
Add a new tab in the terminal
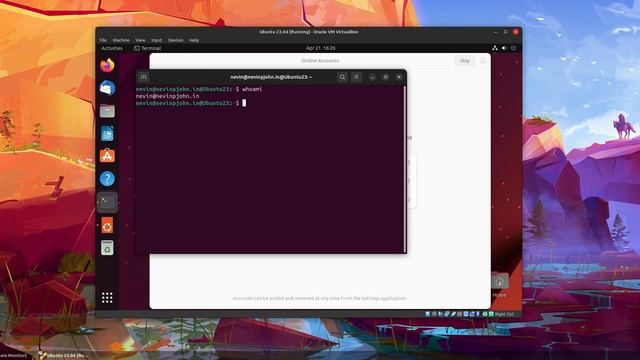[x=143, y=77]
